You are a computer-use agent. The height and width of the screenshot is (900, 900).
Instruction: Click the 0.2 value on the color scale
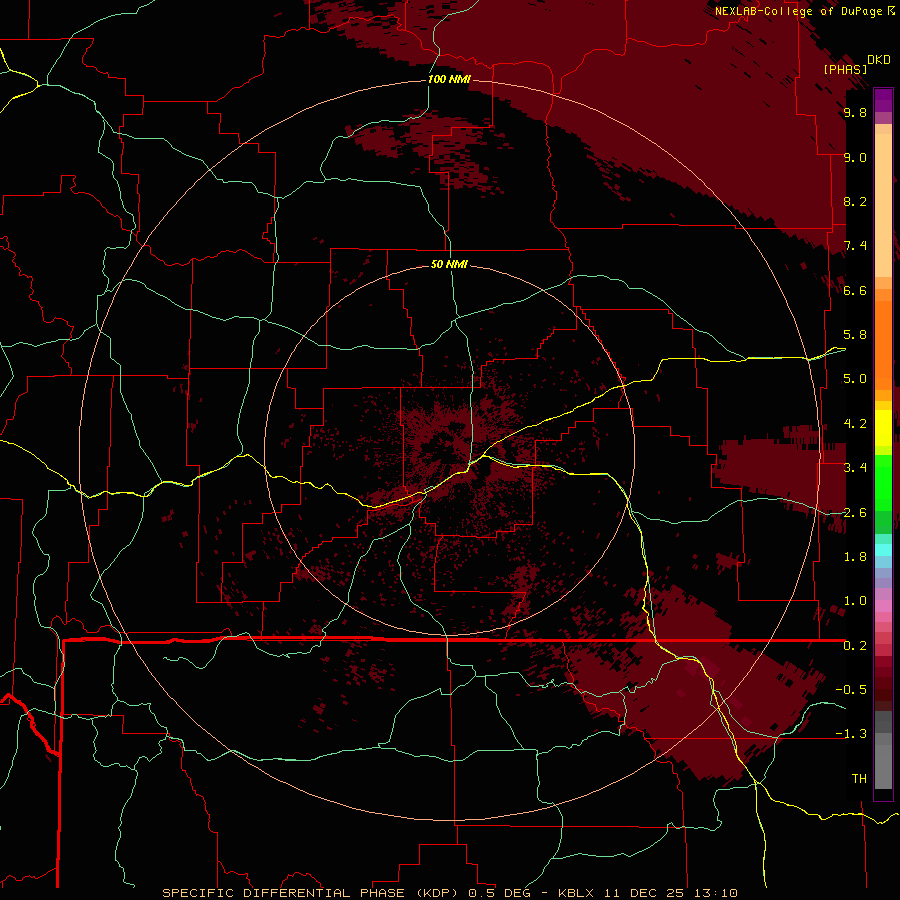(855, 646)
